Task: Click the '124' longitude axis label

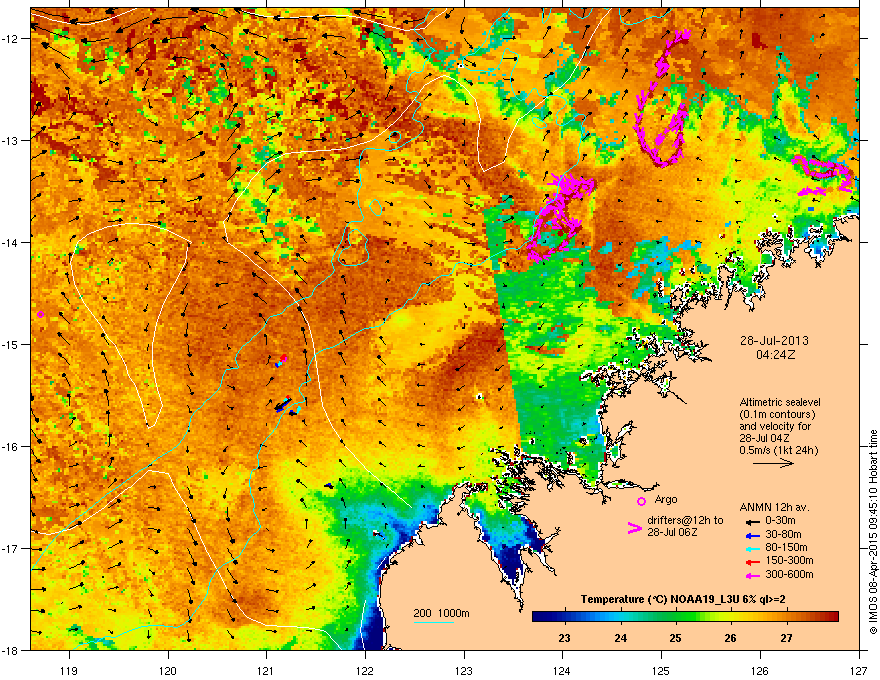Action: pyautogui.click(x=562, y=670)
